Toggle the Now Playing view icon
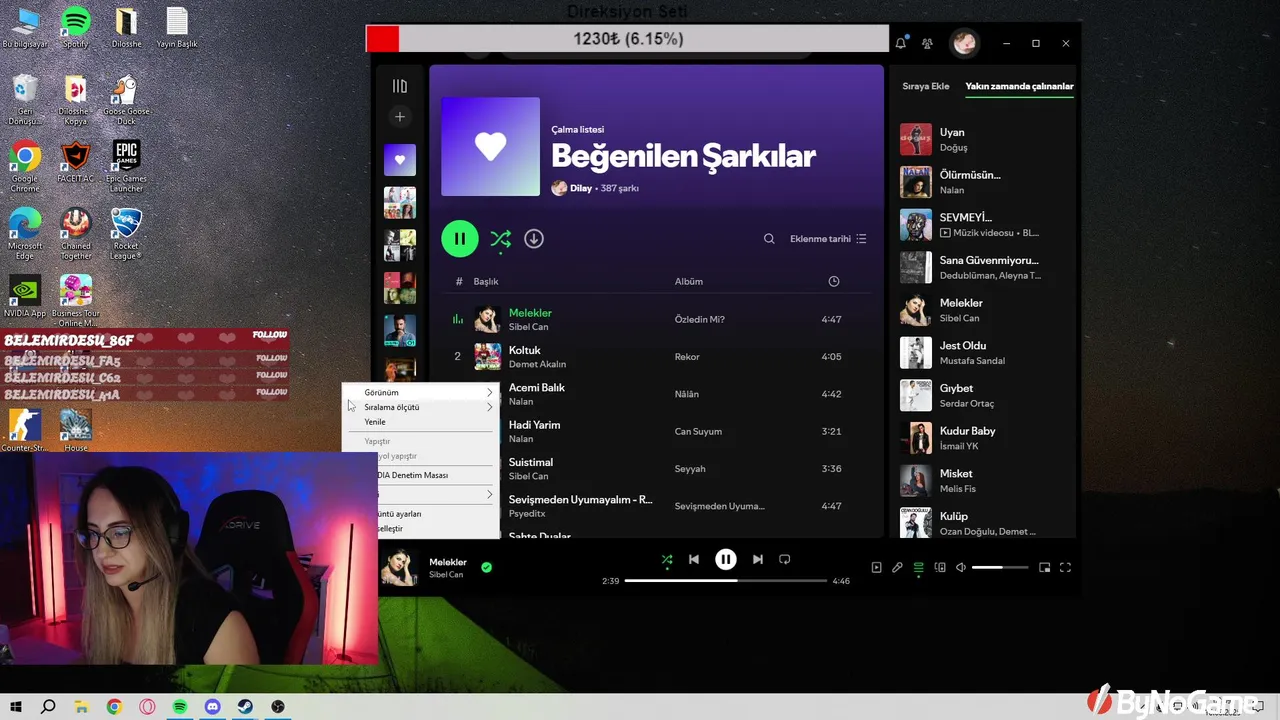 876,568
